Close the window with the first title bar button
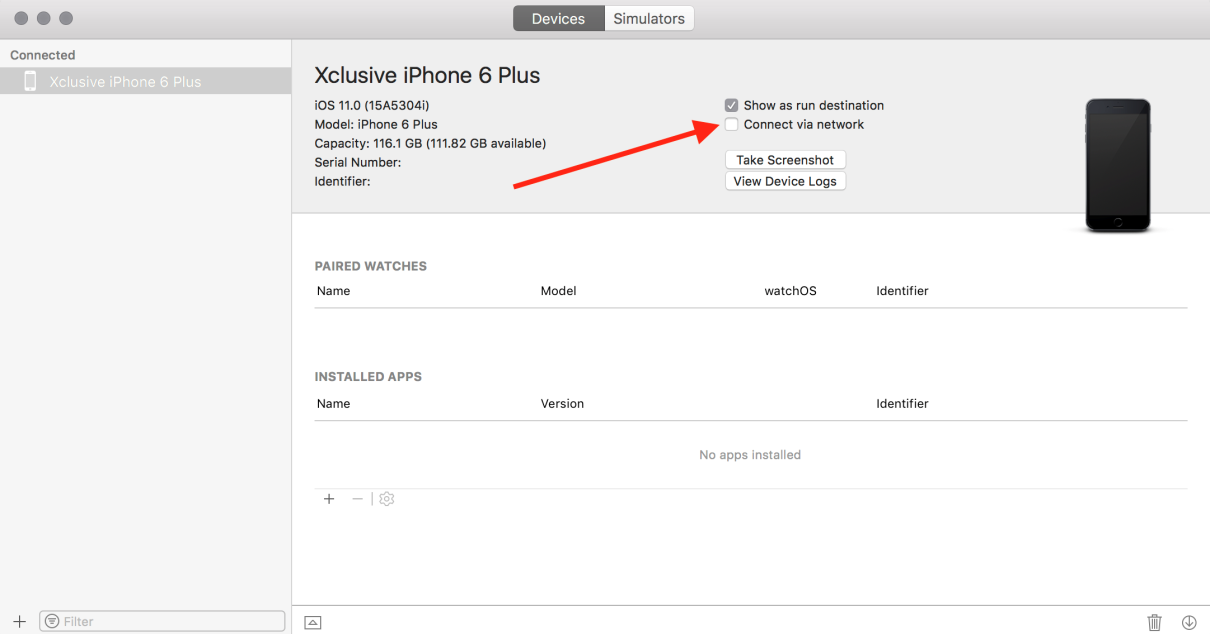 [21, 18]
